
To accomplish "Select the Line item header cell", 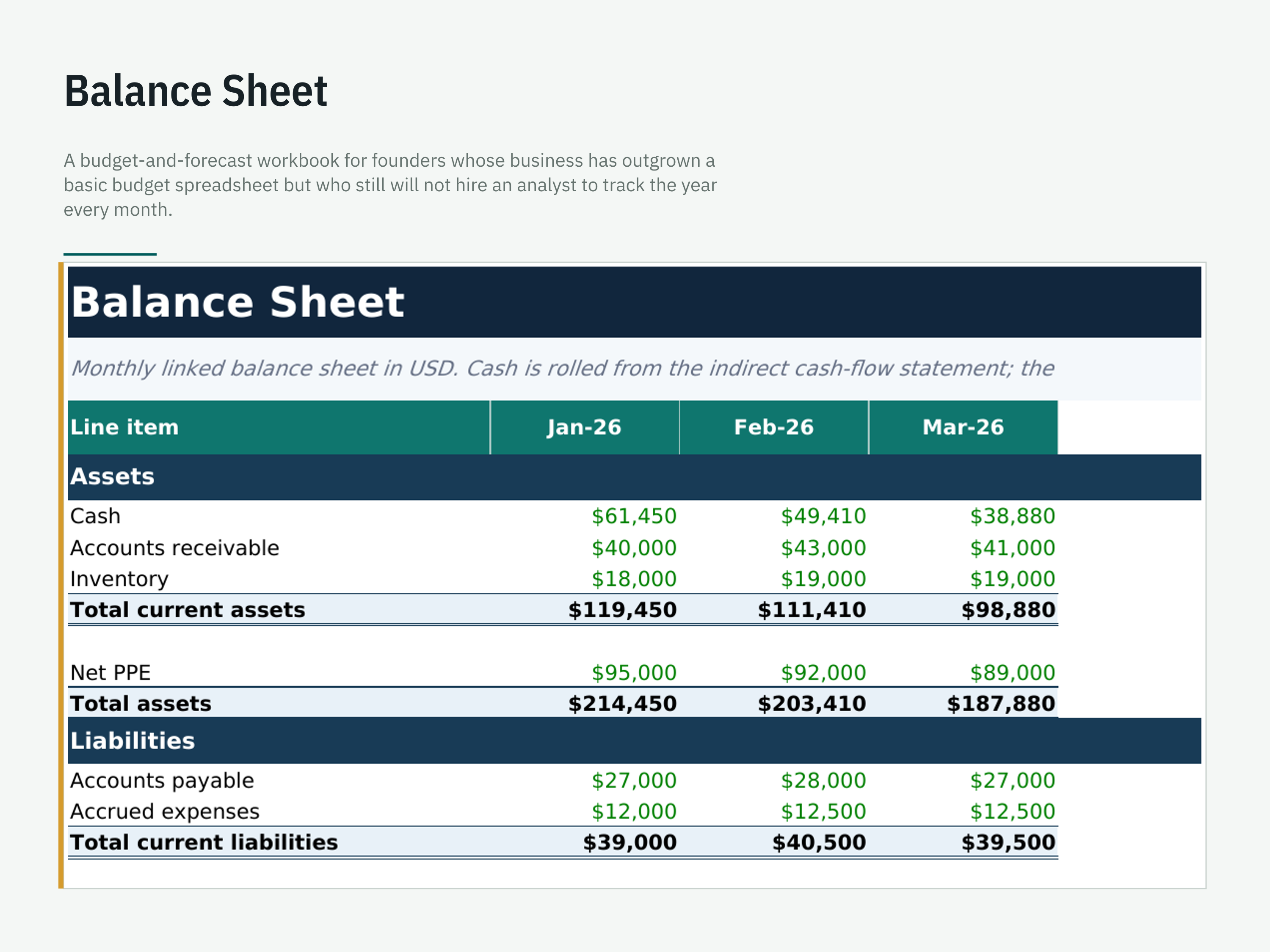I will click(279, 427).
